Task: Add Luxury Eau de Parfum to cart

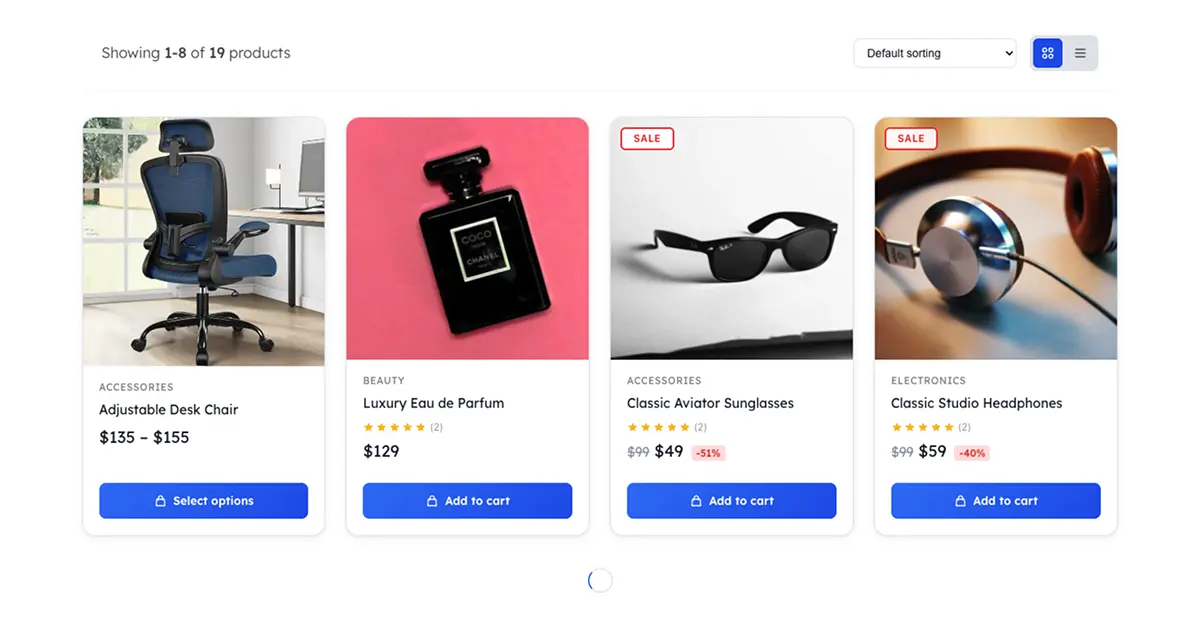Action: point(467,501)
